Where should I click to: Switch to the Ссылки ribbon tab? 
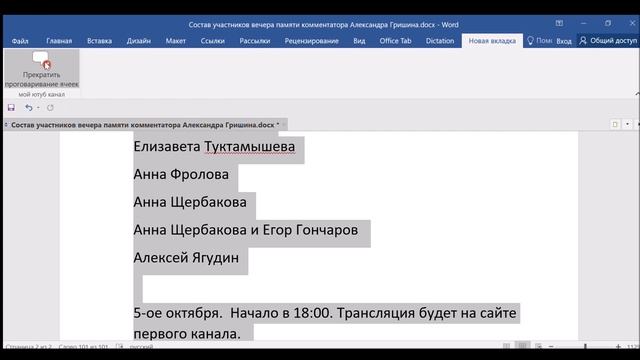pyautogui.click(x=213, y=41)
